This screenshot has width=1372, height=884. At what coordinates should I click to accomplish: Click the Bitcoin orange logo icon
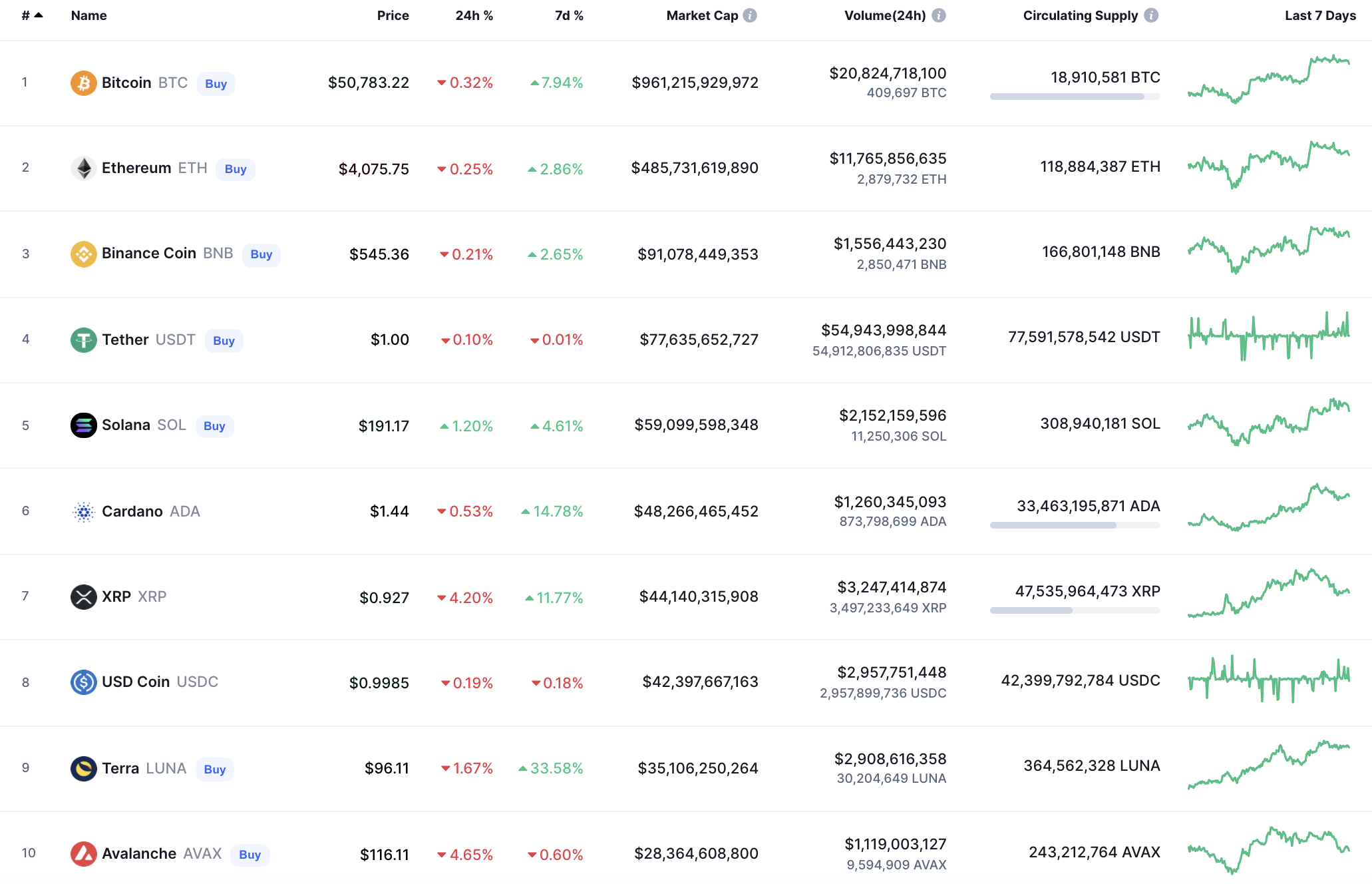pos(83,83)
